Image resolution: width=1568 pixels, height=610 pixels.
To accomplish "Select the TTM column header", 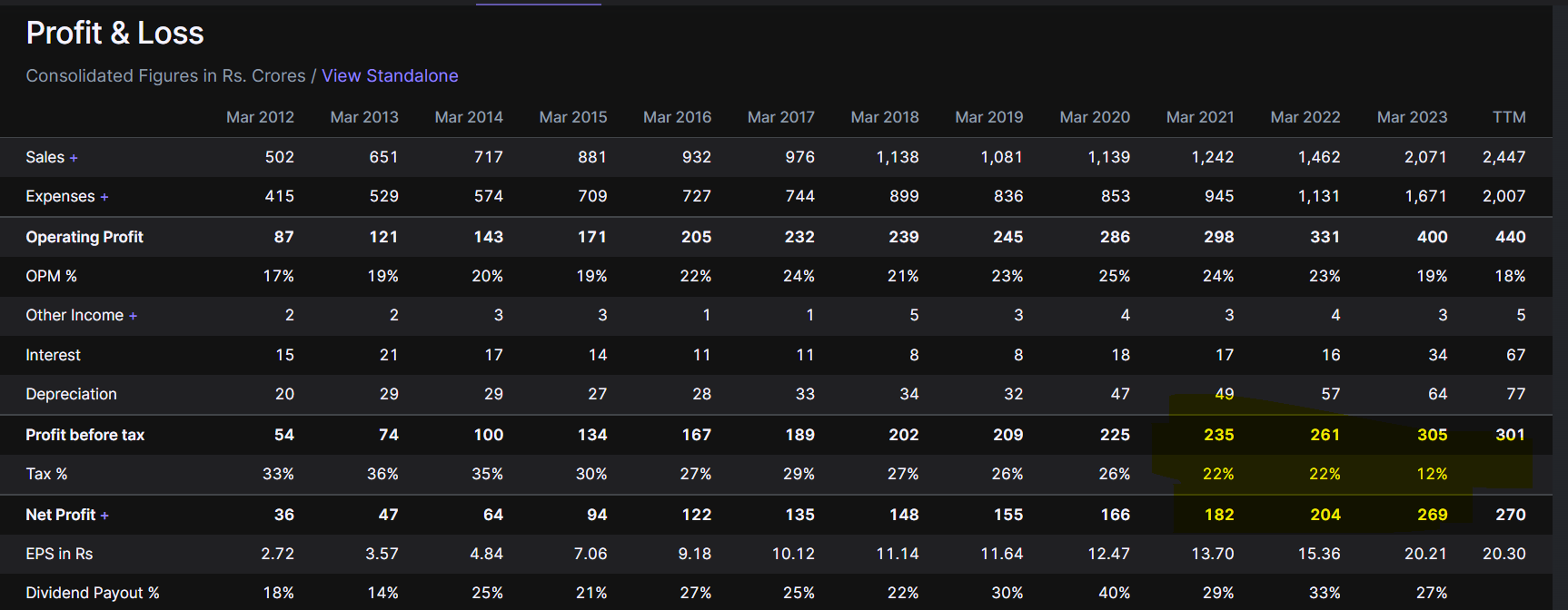I will click(1508, 117).
